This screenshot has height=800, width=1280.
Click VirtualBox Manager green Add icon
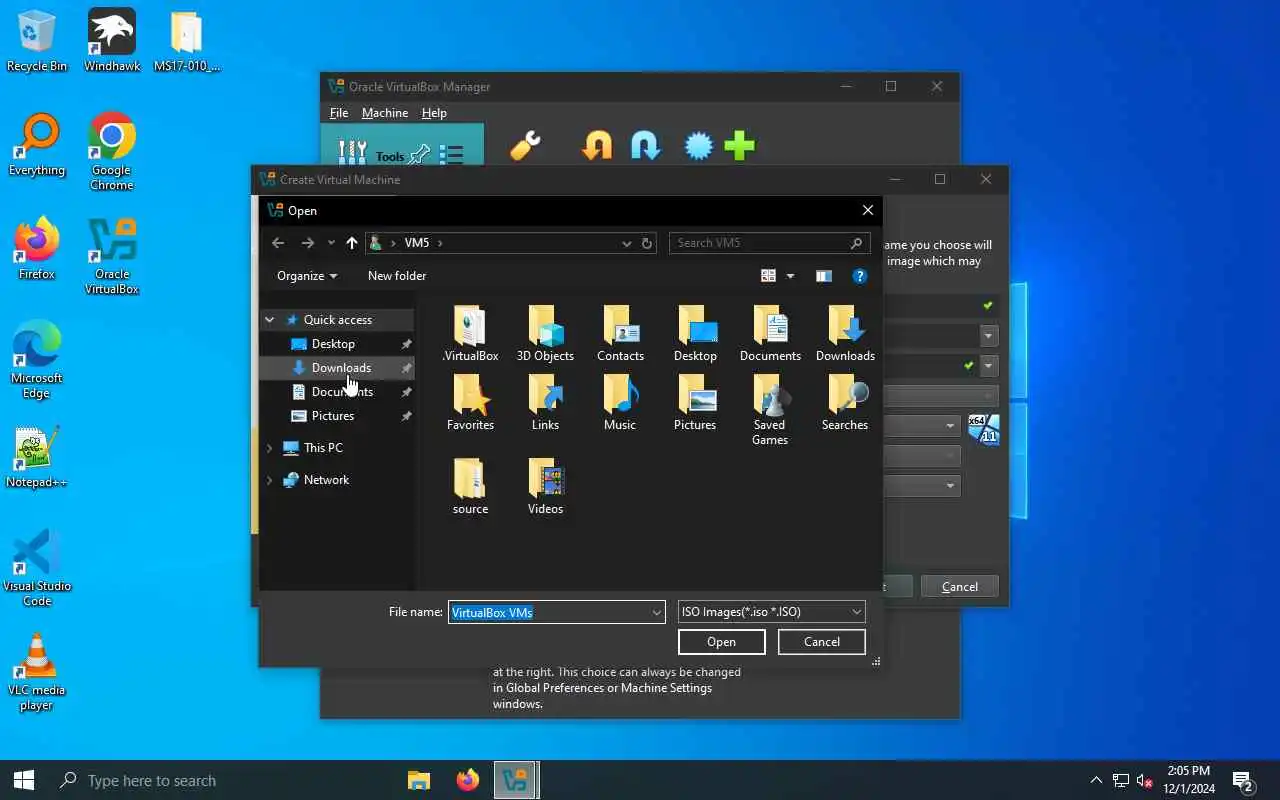point(740,147)
